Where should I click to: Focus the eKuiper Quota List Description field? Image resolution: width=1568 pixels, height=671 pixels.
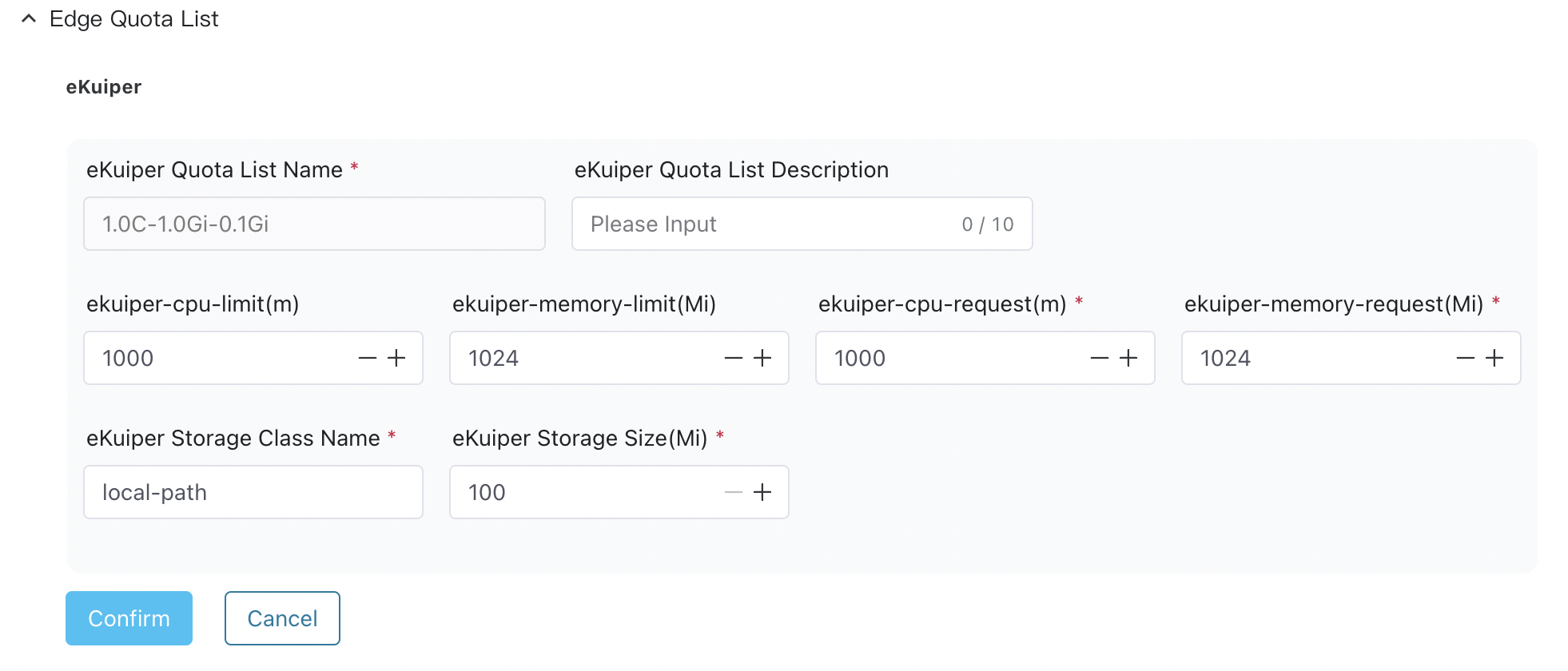(767, 224)
